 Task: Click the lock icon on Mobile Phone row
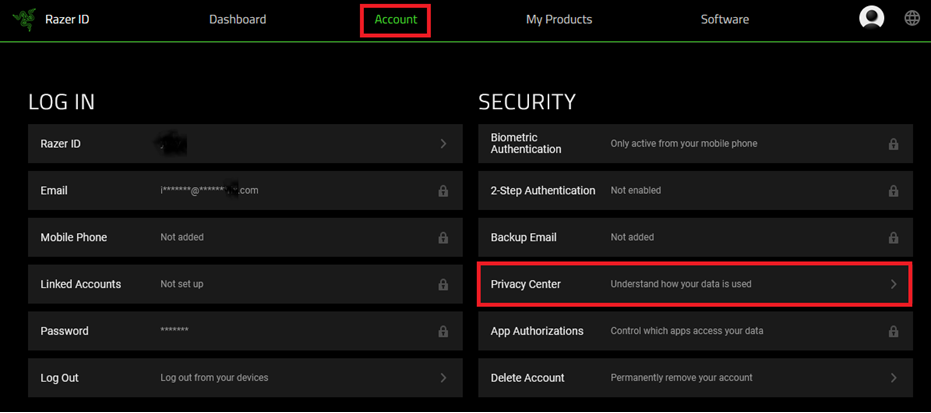[443, 238]
